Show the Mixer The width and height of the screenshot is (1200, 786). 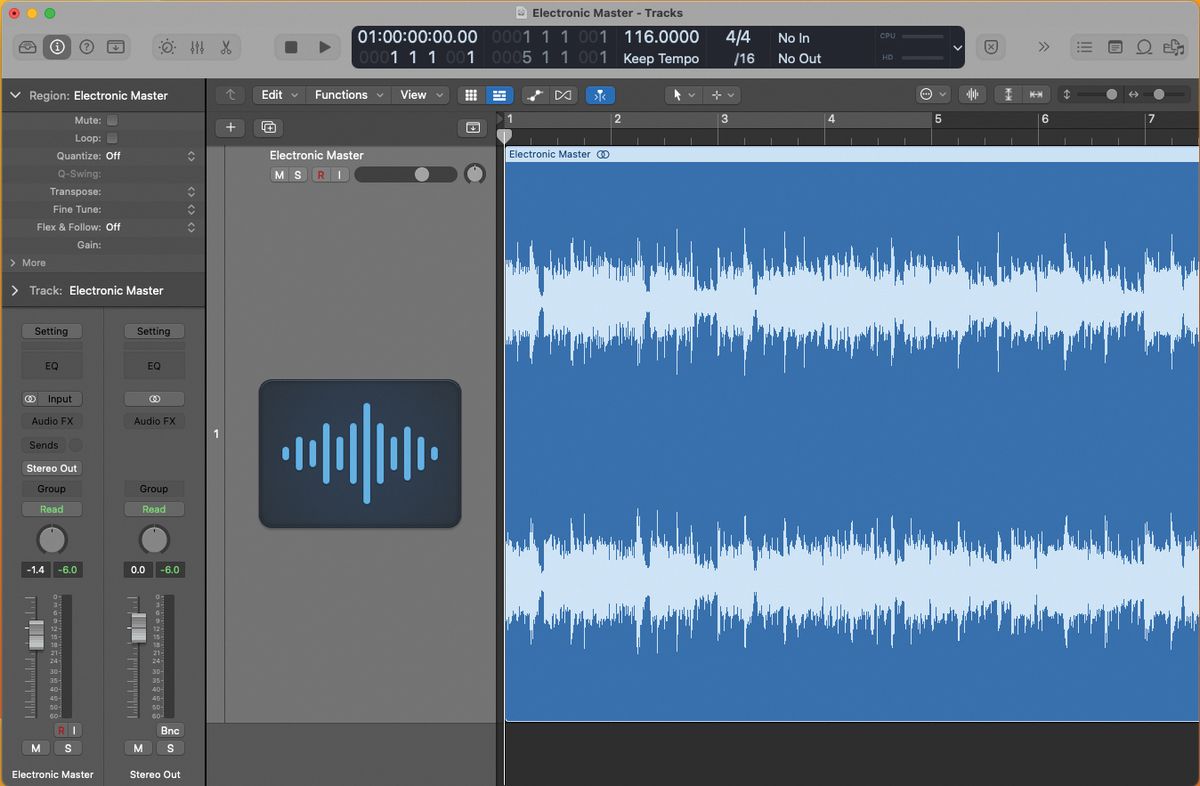pyautogui.click(x=198, y=46)
